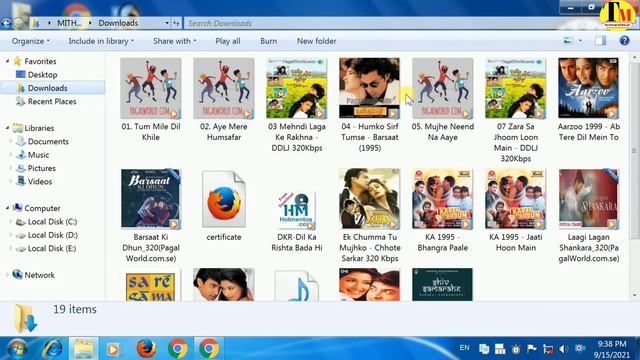Click Windows Explorer taskbar icon

[x=83, y=349]
